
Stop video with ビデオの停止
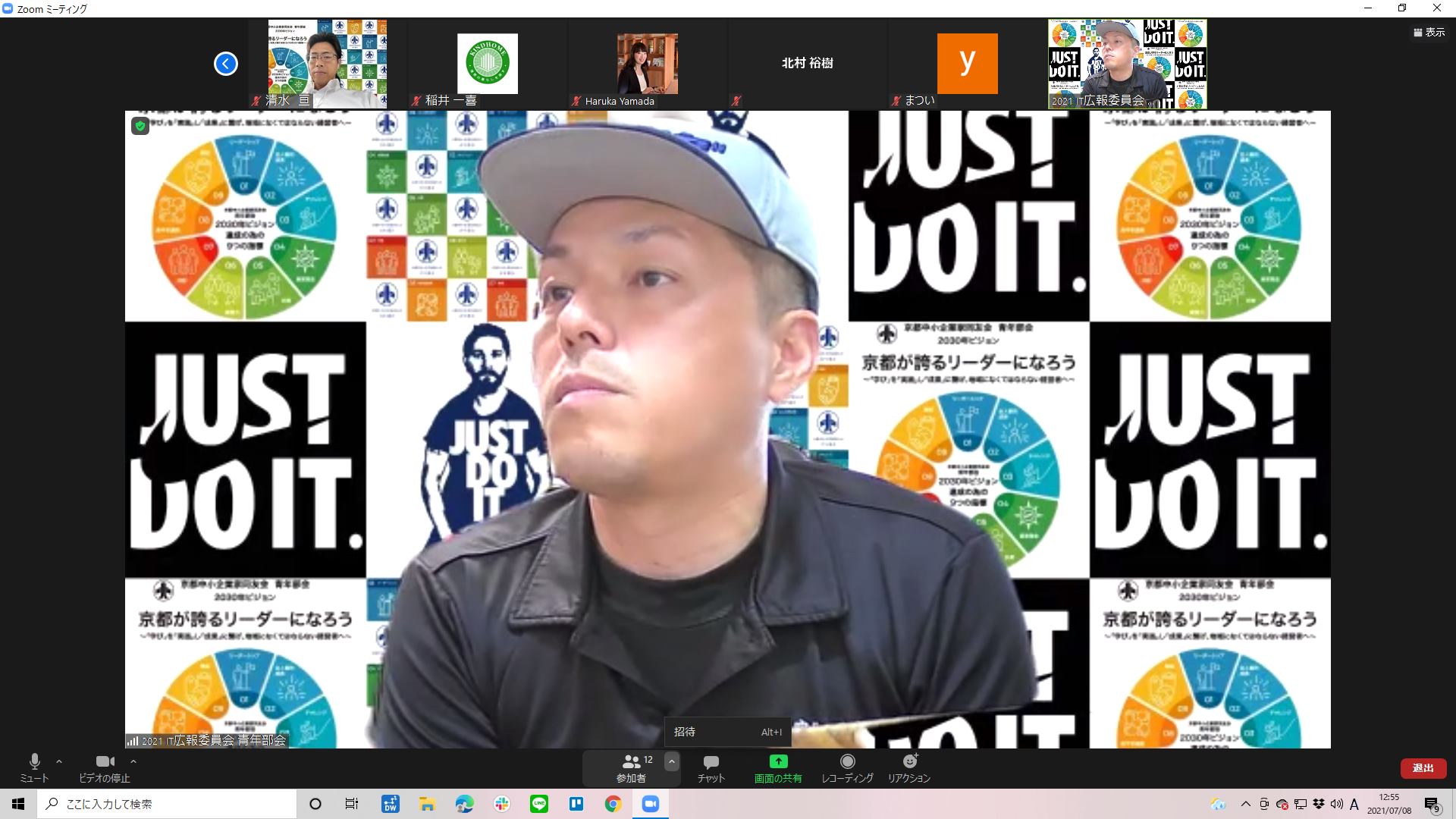tap(105, 767)
